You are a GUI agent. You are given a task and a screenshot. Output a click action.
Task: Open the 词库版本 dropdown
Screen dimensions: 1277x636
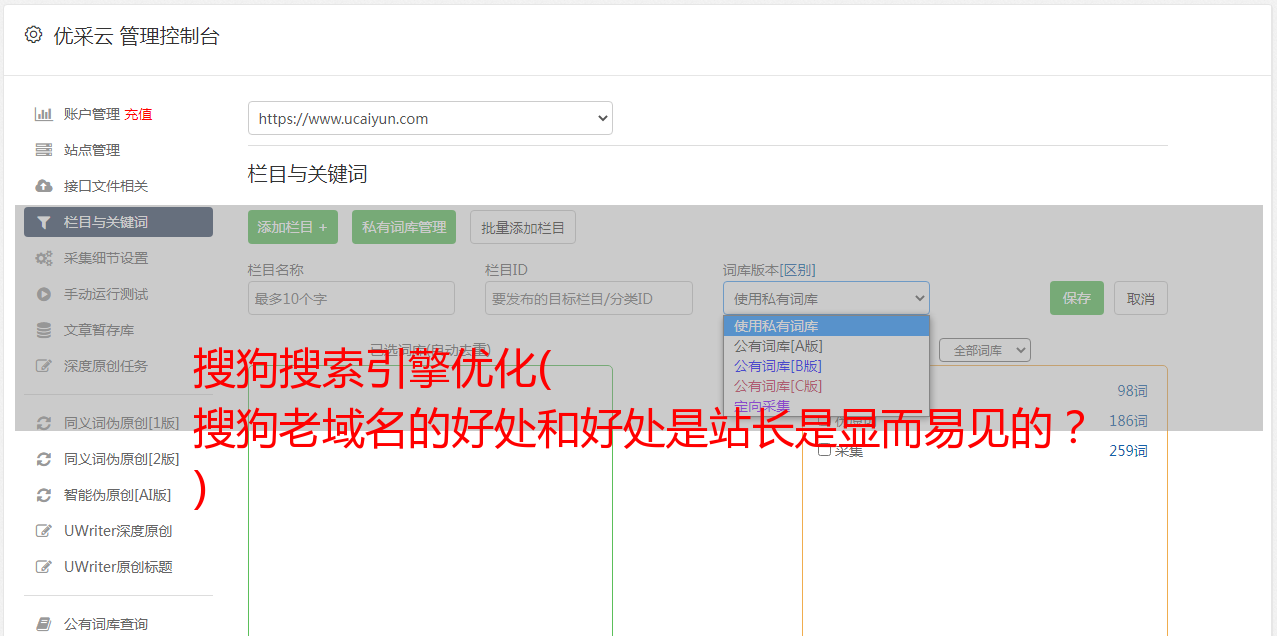point(826,298)
